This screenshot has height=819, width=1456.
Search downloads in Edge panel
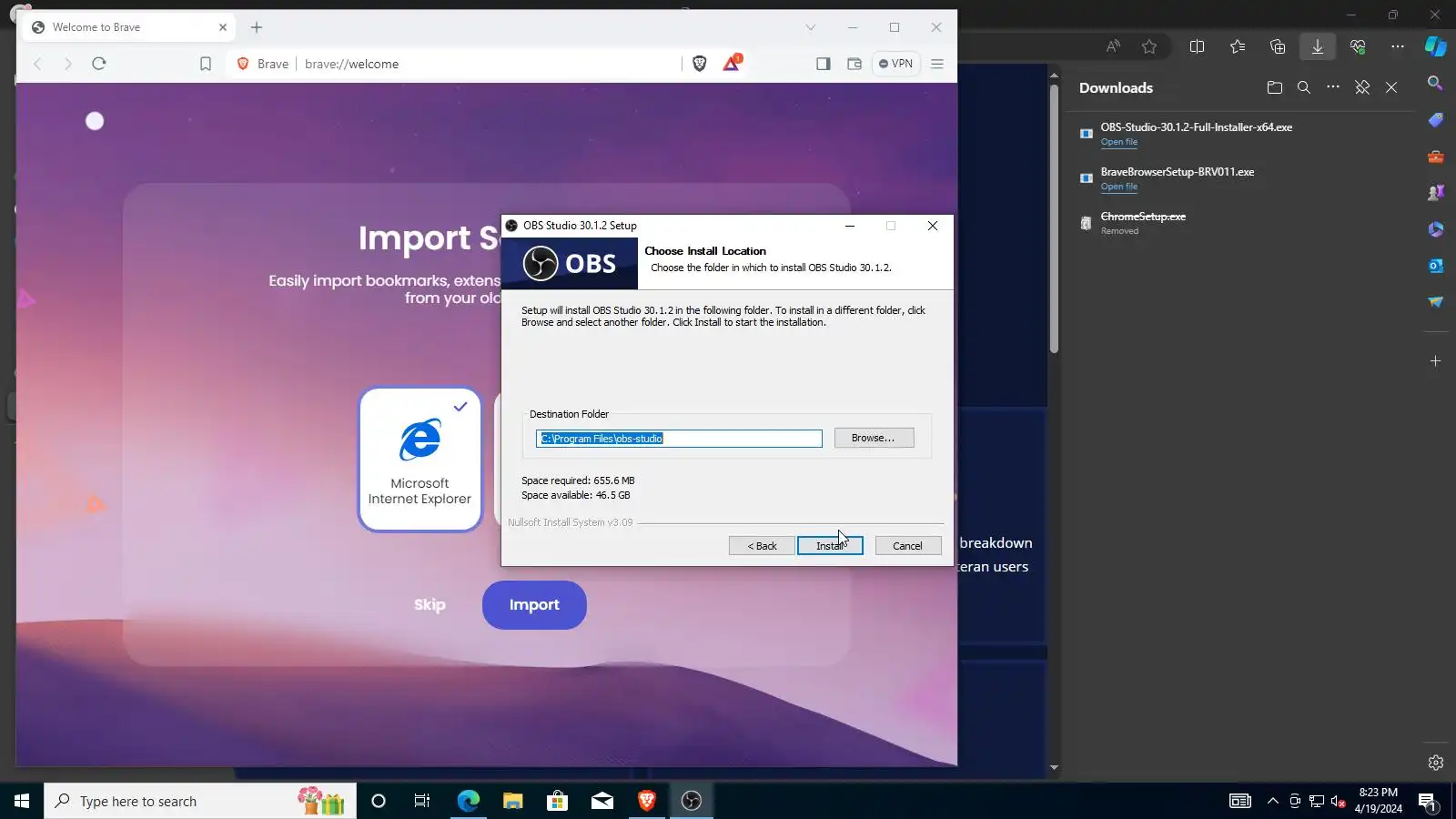1304,87
